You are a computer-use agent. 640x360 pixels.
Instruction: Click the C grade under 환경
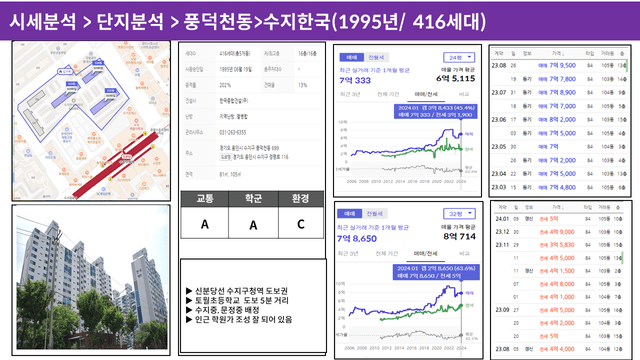[301, 224]
